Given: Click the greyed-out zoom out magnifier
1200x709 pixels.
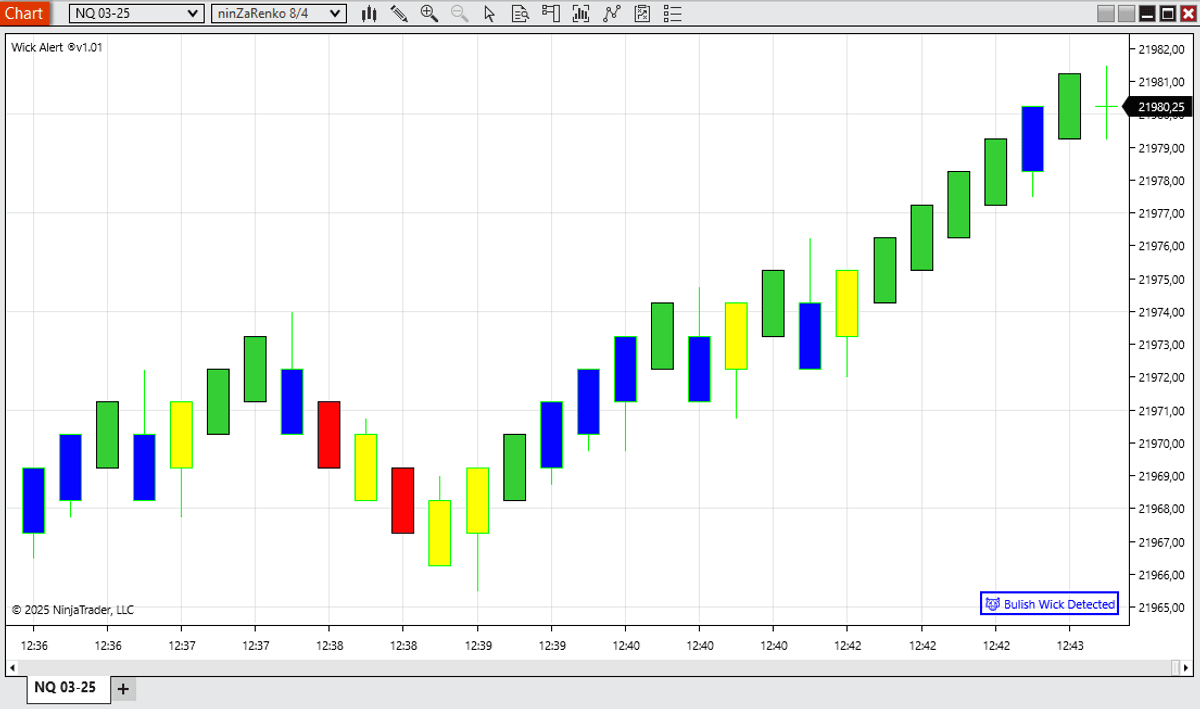Looking at the screenshot, I should click(459, 13).
